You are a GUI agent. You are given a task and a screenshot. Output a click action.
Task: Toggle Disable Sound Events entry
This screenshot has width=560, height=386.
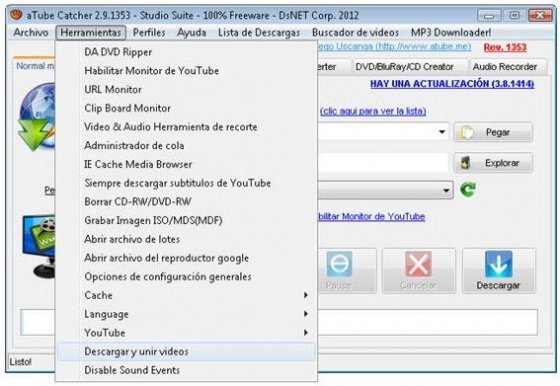pyautogui.click(x=186, y=370)
